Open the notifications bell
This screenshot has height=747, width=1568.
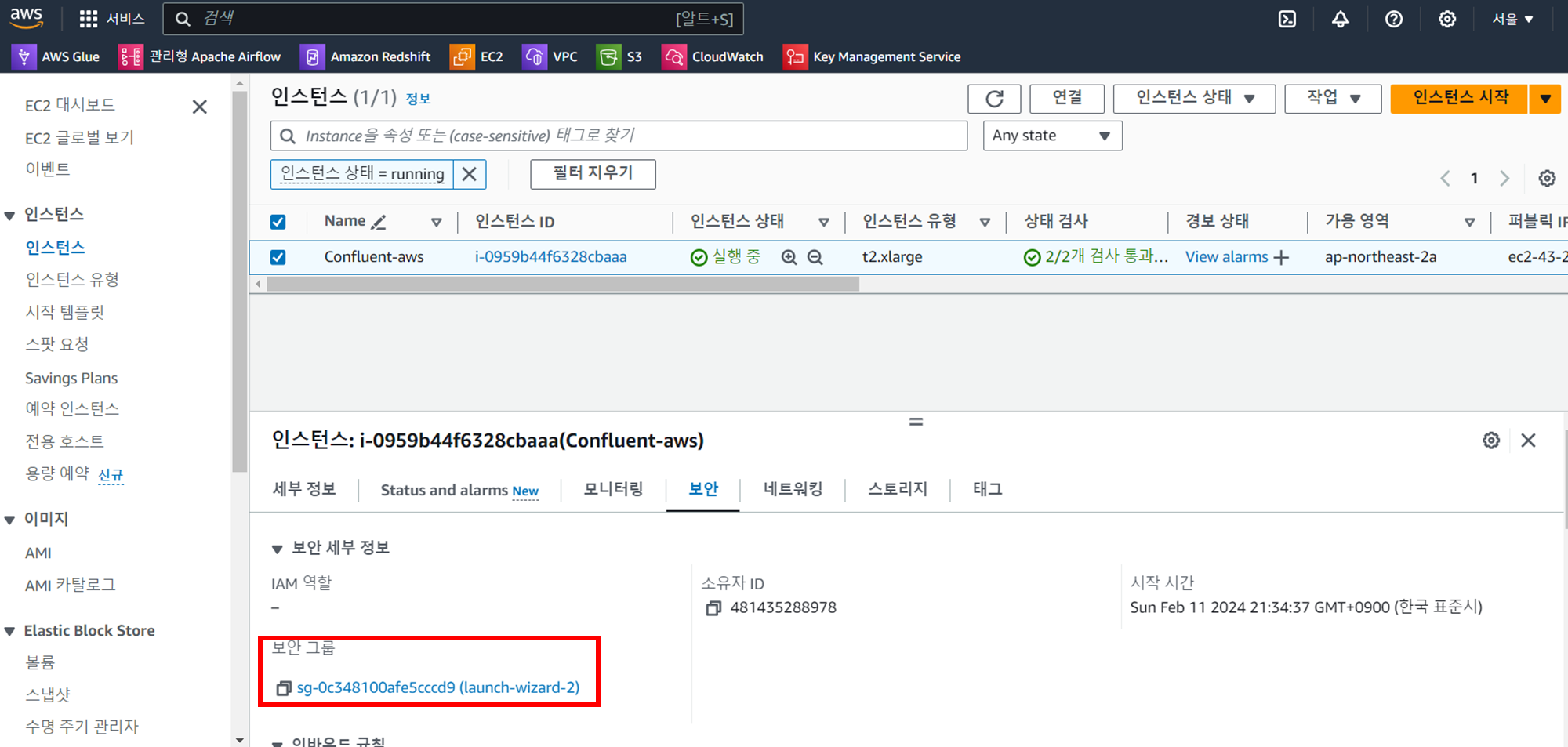pos(1341,19)
